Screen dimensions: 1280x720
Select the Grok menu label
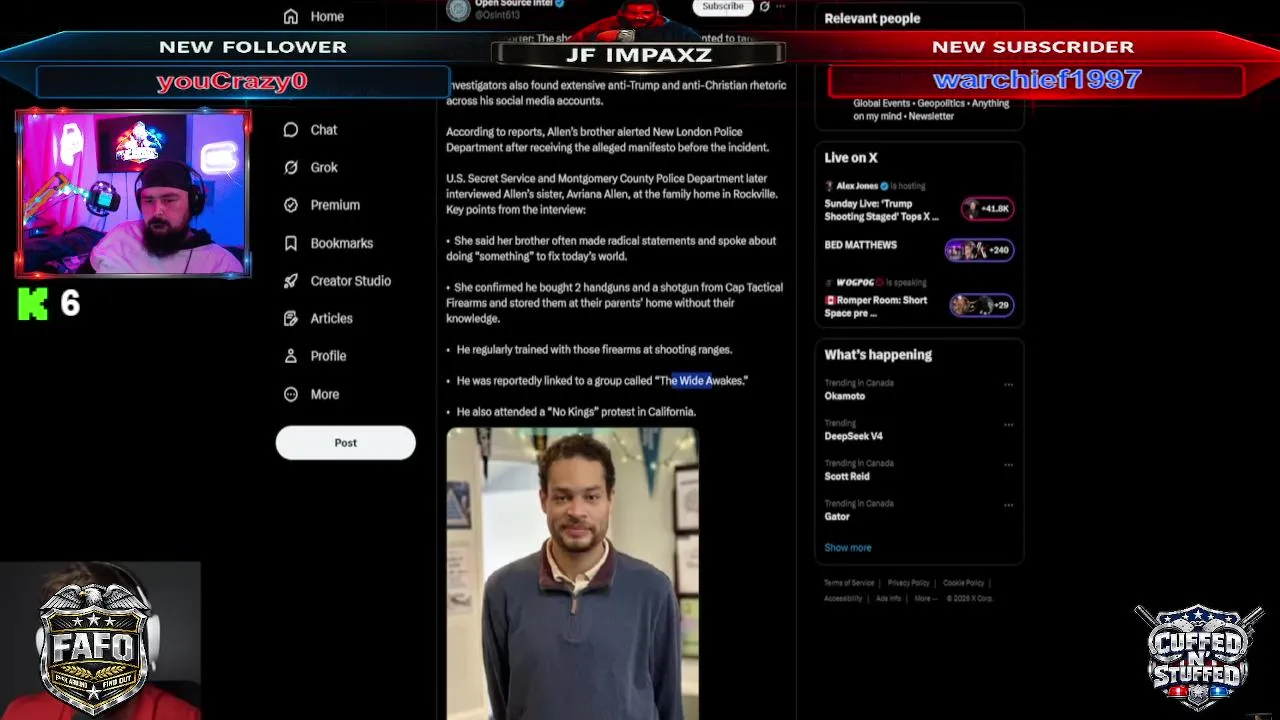324,167
